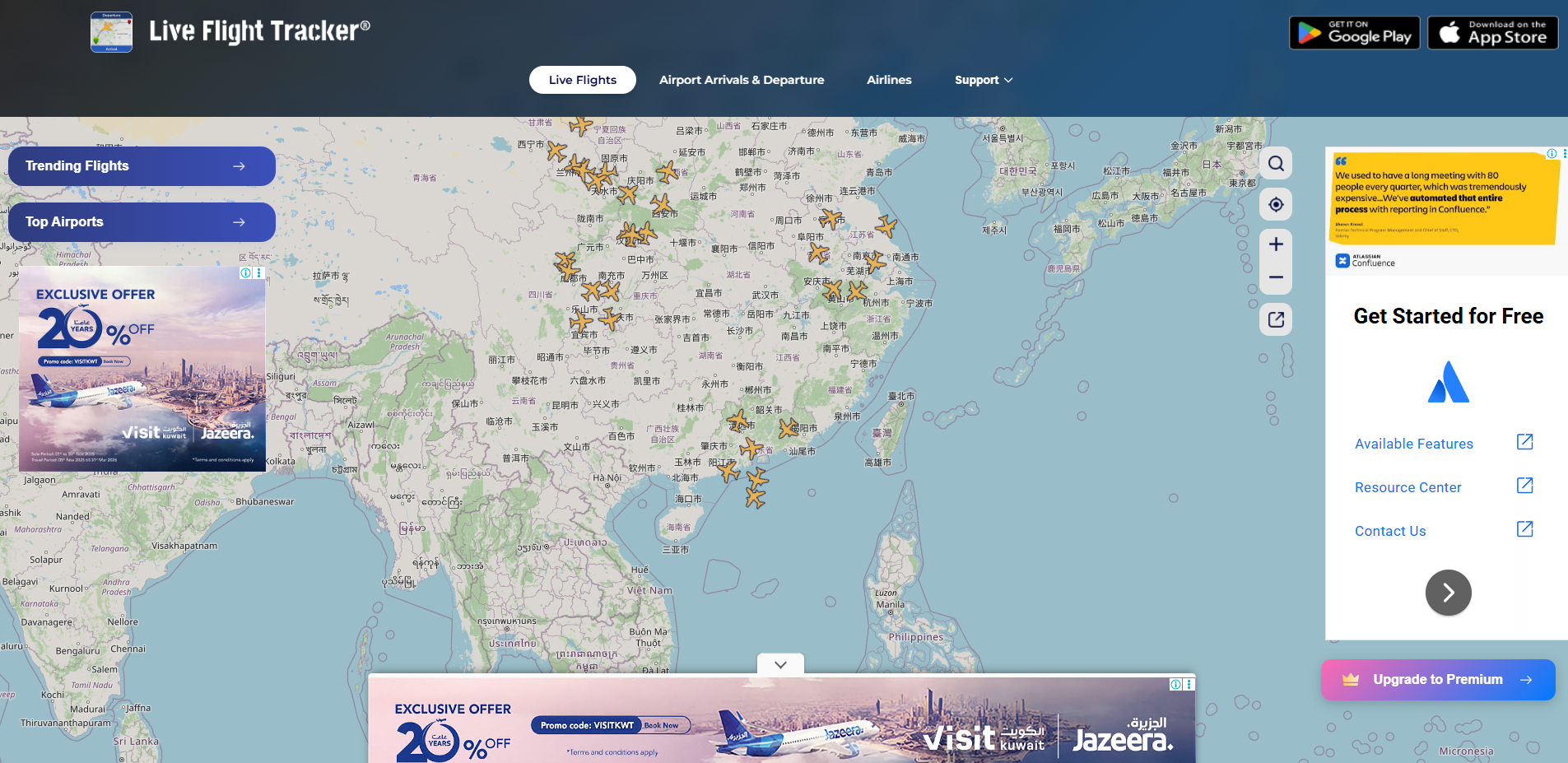
Task: Zoom out with the minus icon
Action: coord(1276,277)
